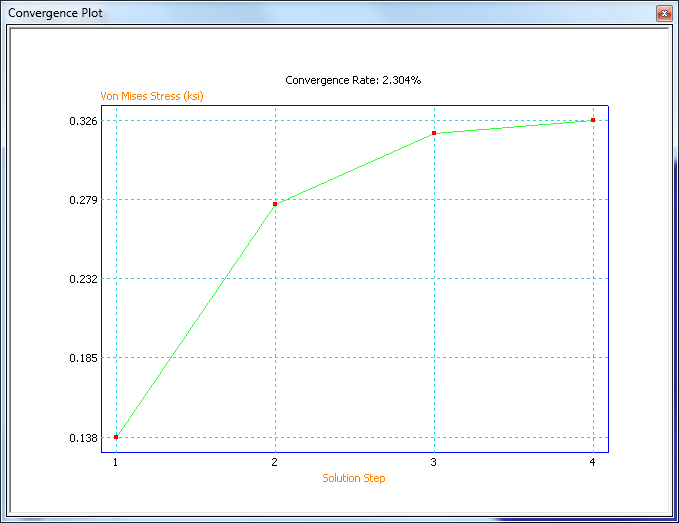Click the x-axis label 2
This screenshot has width=679, height=523.
[275, 462]
